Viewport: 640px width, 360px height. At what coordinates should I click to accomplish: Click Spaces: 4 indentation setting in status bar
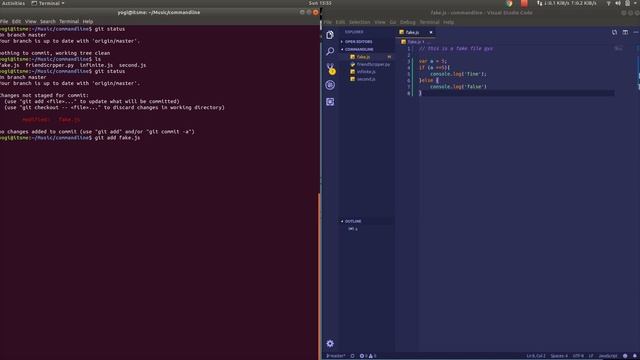click(x=559, y=356)
